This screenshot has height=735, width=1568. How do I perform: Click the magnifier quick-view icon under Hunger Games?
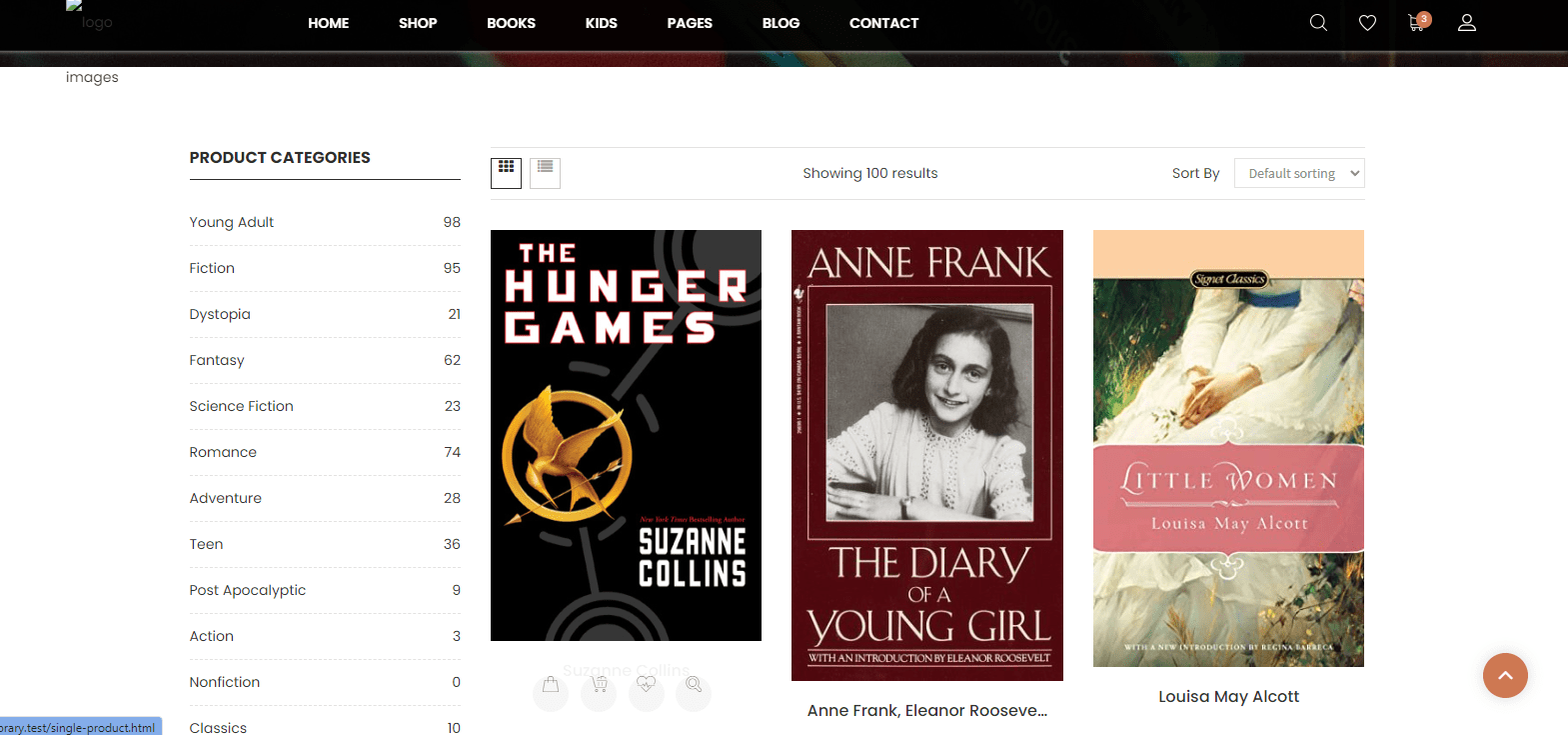pos(694,686)
